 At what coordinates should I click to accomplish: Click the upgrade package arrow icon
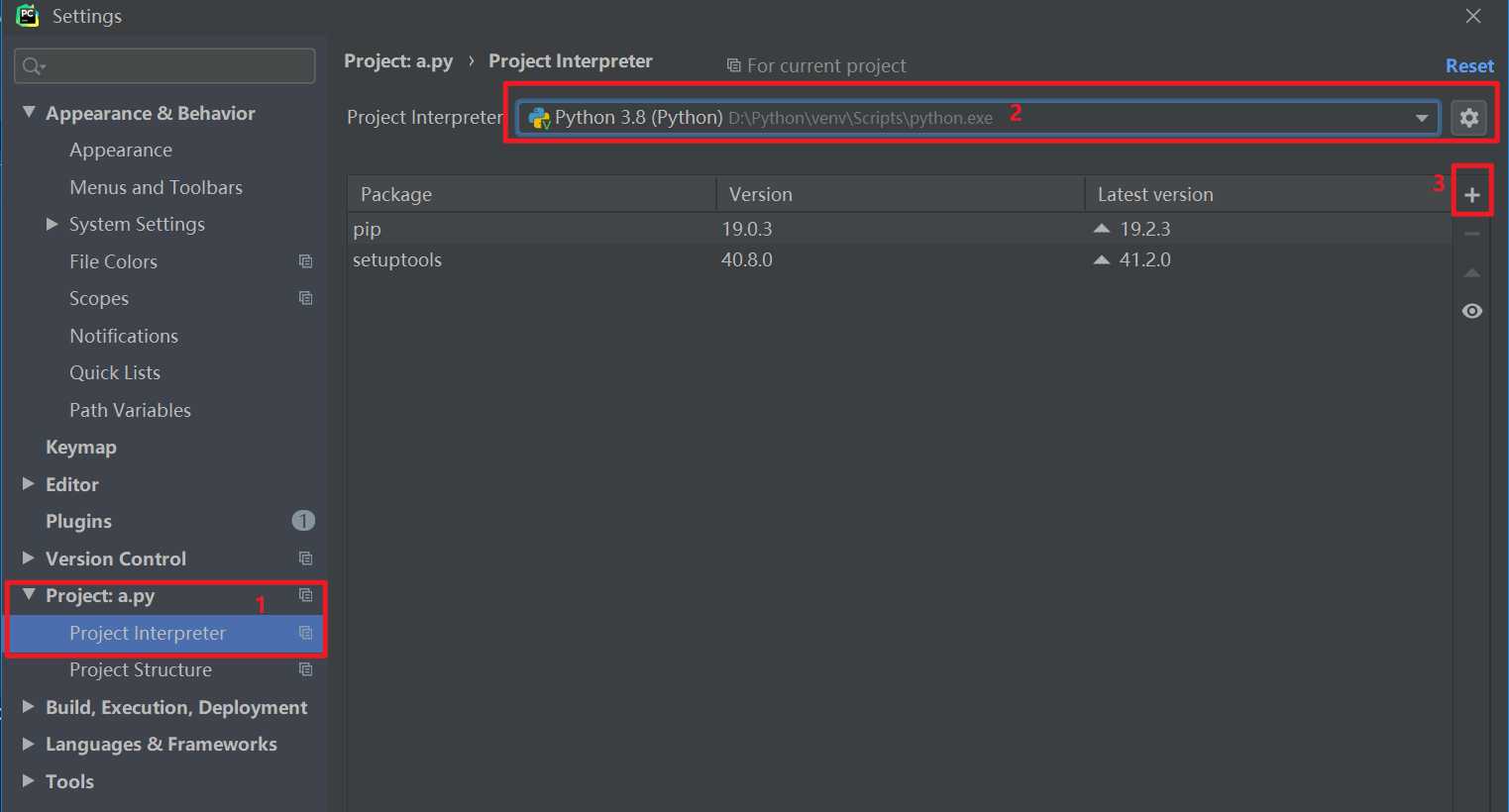1472,272
